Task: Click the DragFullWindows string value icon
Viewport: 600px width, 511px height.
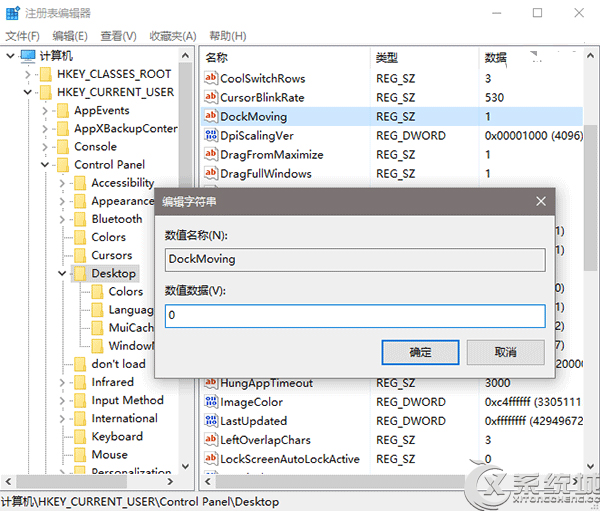Action: (211, 173)
